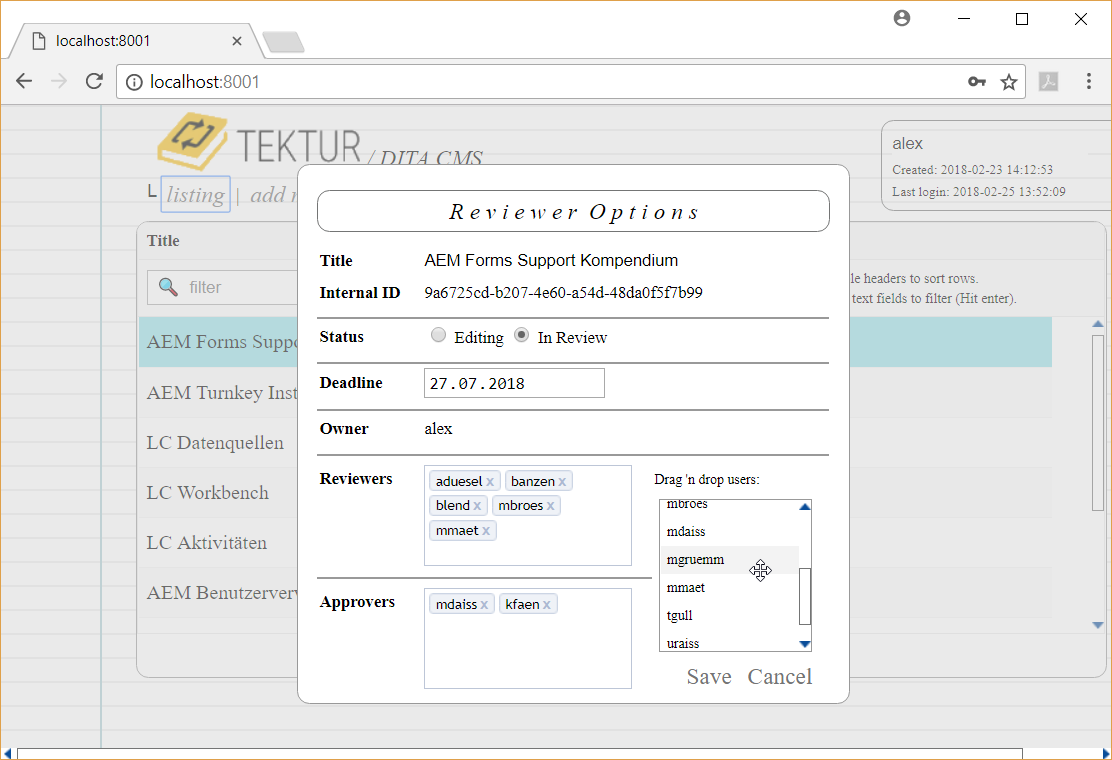Remove kfaen approver tag
1112x760 pixels.
(x=547, y=605)
